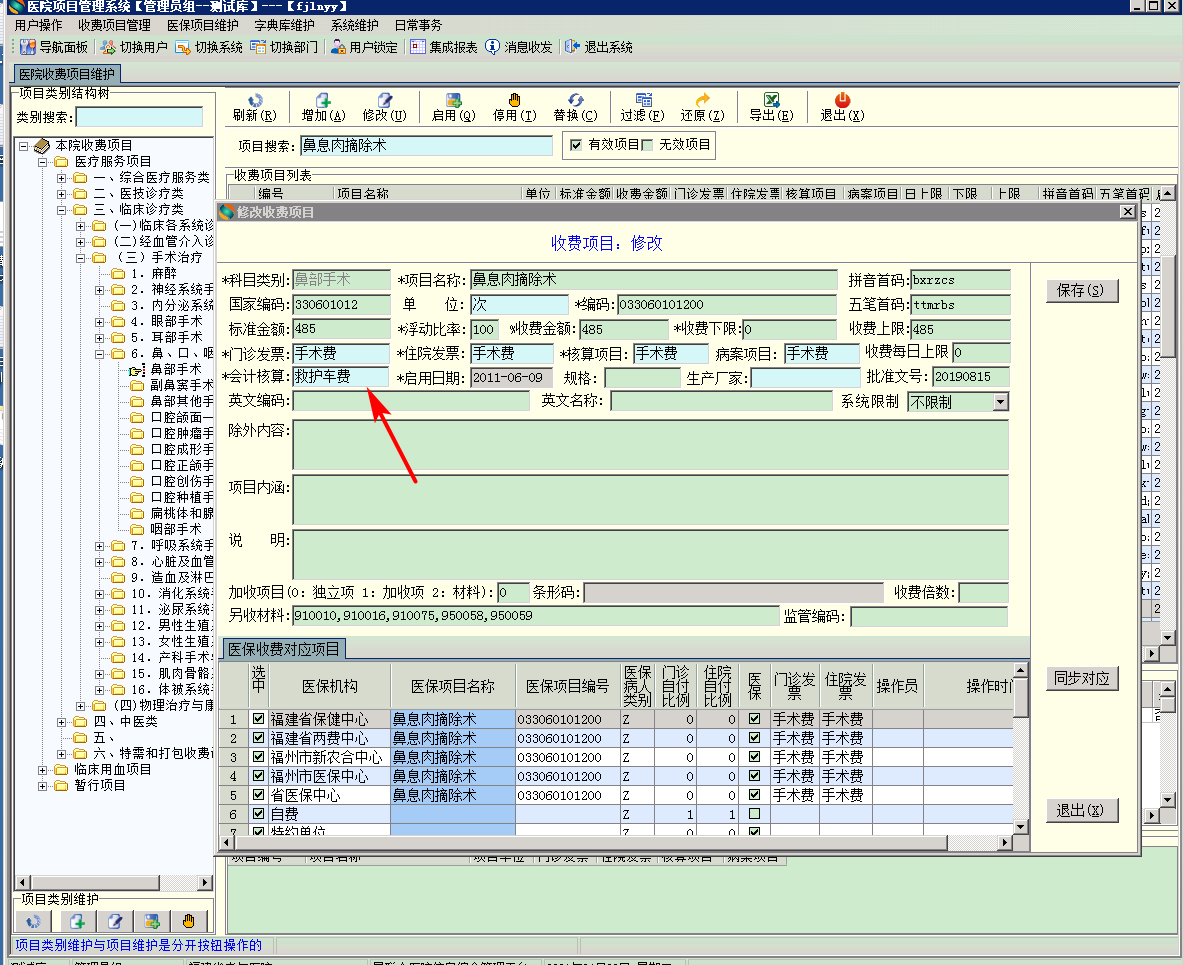Screen dimensions: 1184x965
Task: Click the 类别搜索 input field
Action: [140, 117]
